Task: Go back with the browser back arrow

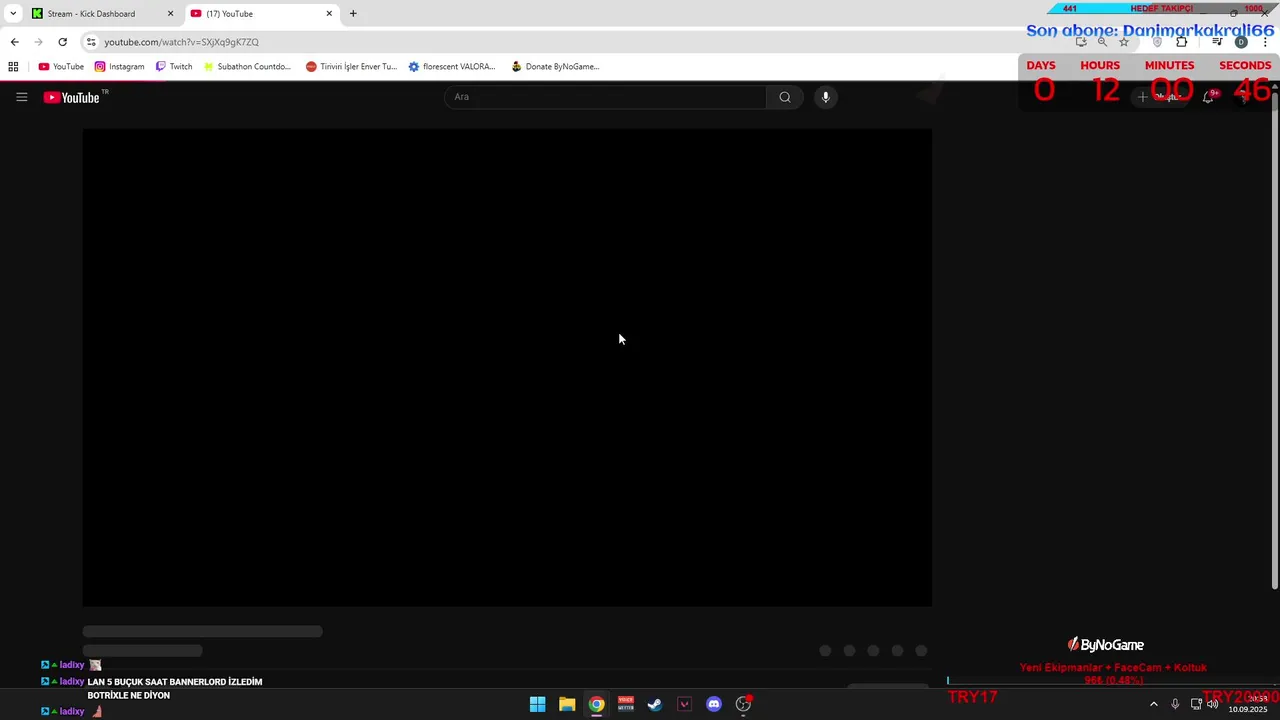Action: [14, 42]
